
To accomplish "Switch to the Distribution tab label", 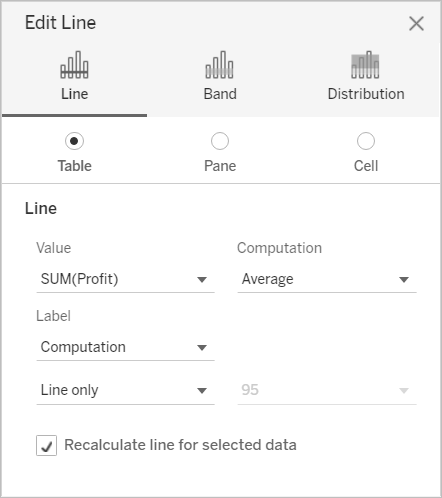I will click(x=366, y=94).
